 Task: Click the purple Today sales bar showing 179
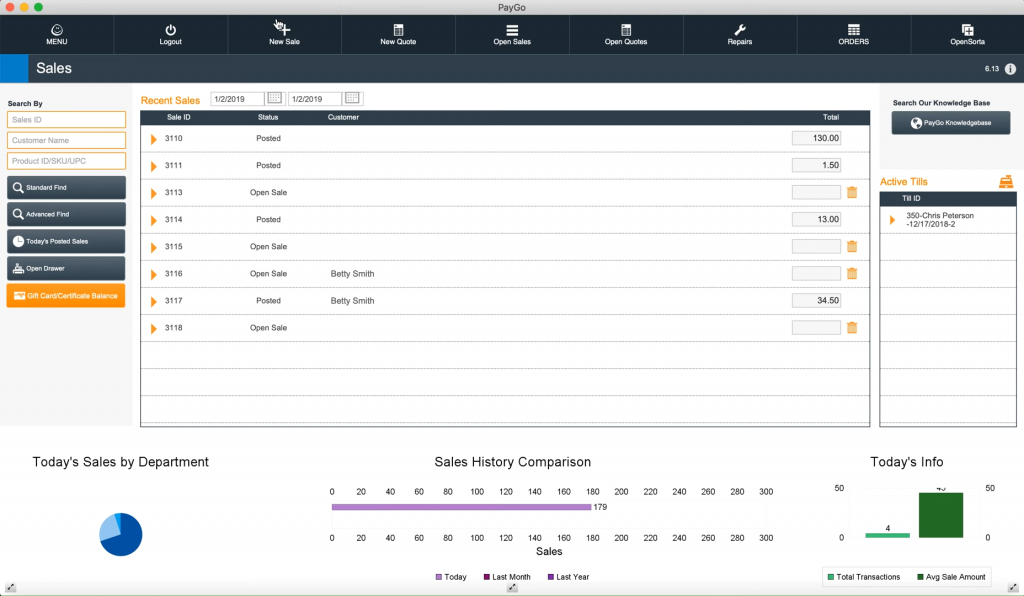tap(460, 507)
